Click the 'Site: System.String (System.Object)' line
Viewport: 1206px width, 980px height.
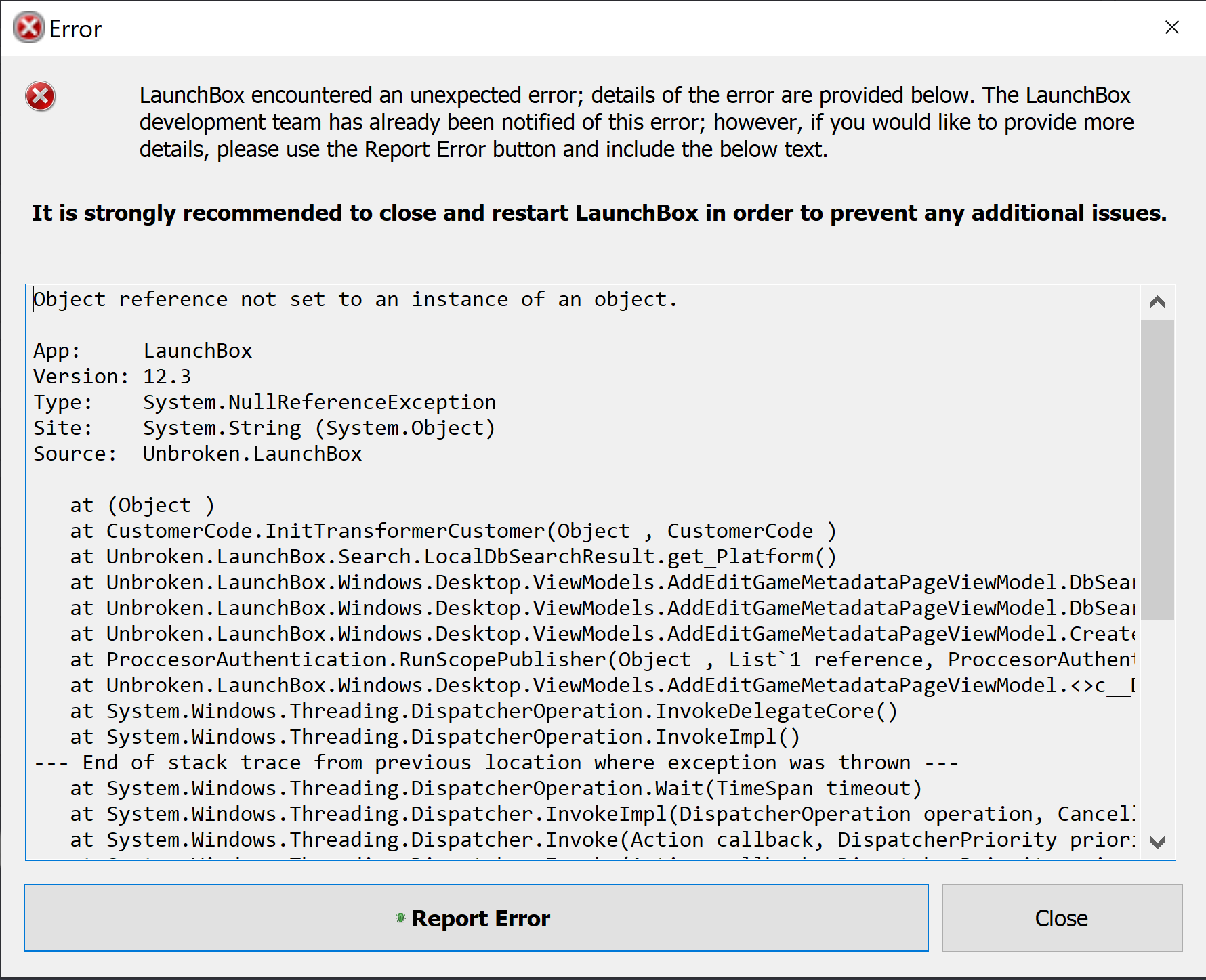(x=265, y=428)
